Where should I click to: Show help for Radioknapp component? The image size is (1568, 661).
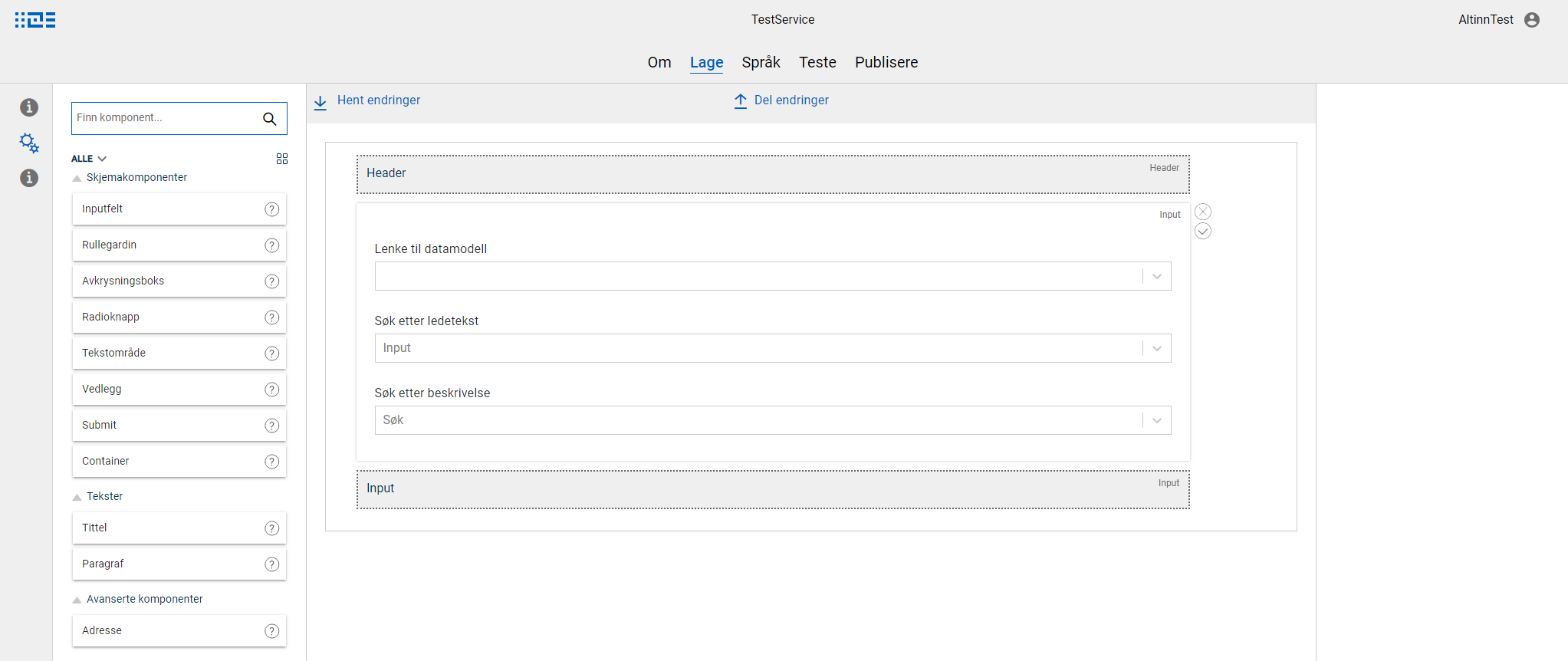click(x=272, y=317)
